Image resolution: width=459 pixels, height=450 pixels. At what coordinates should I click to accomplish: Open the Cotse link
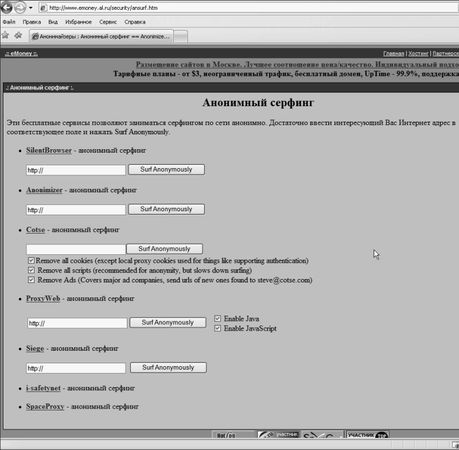click(x=35, y=230)
